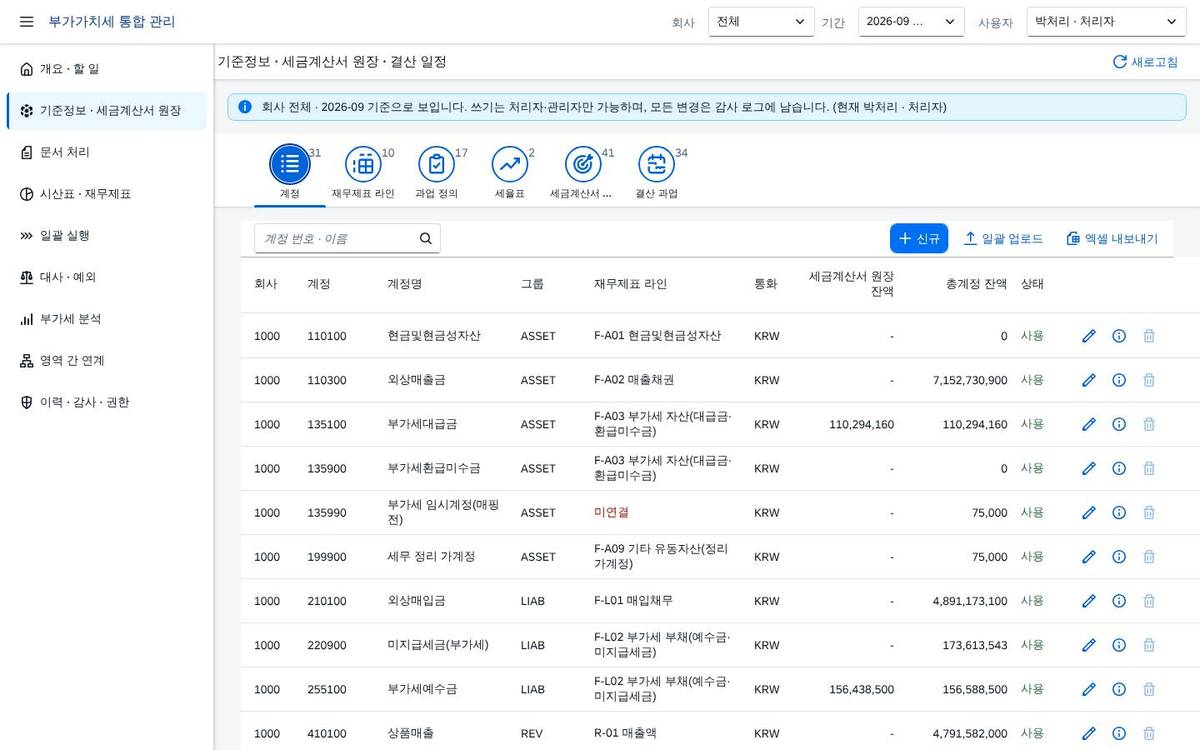The height and width of the screenshot is (750, 1200).
Task: Open 시산표 · 재무제표 in sidebar
Action: pos(107,194)
